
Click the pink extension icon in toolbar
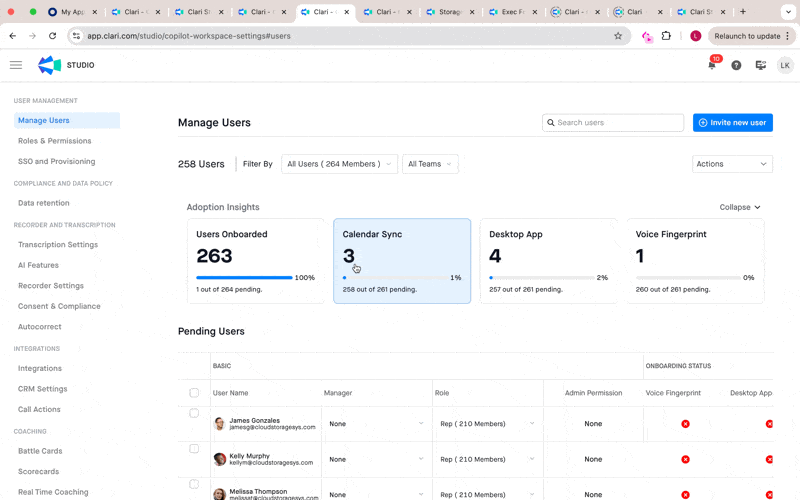pos(647,36)
